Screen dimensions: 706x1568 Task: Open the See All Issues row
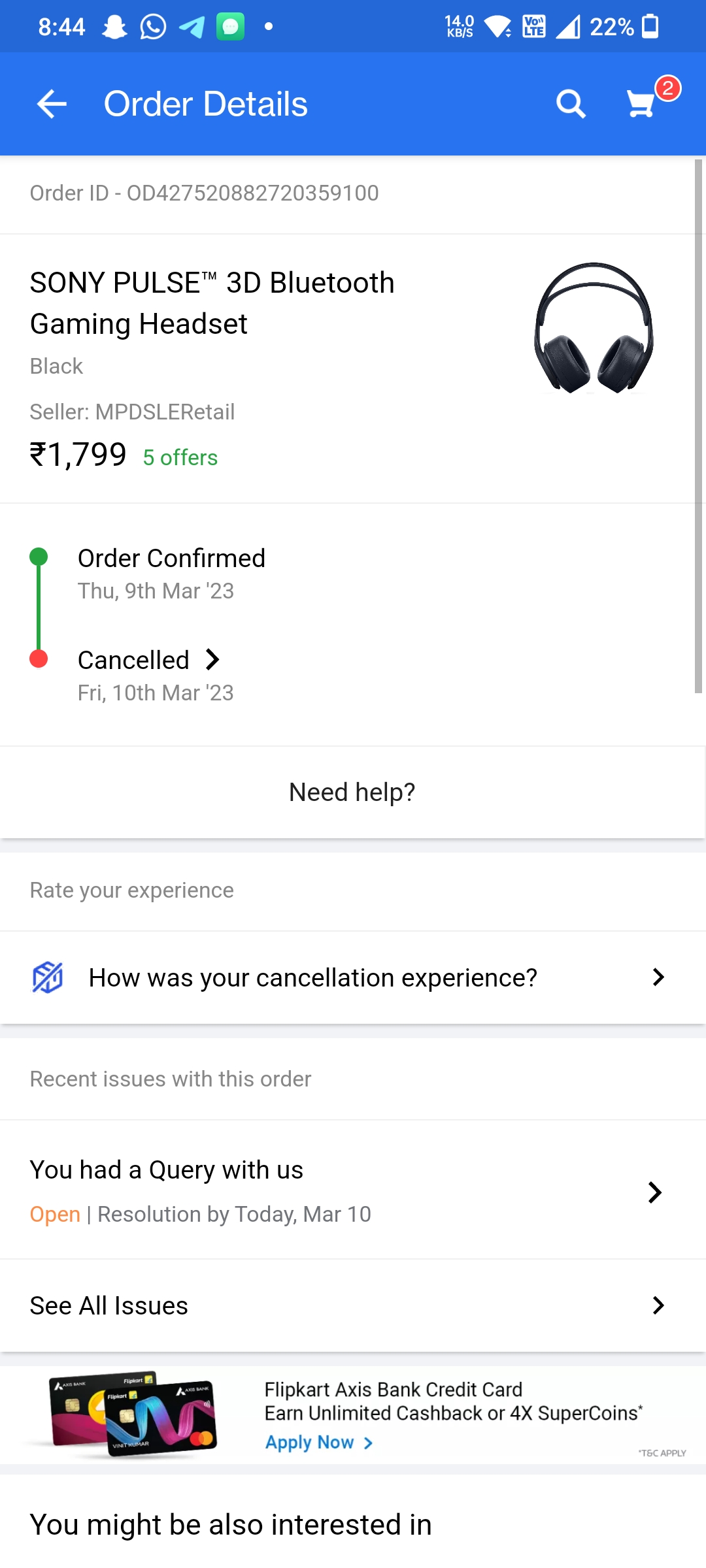[353, 1305]
